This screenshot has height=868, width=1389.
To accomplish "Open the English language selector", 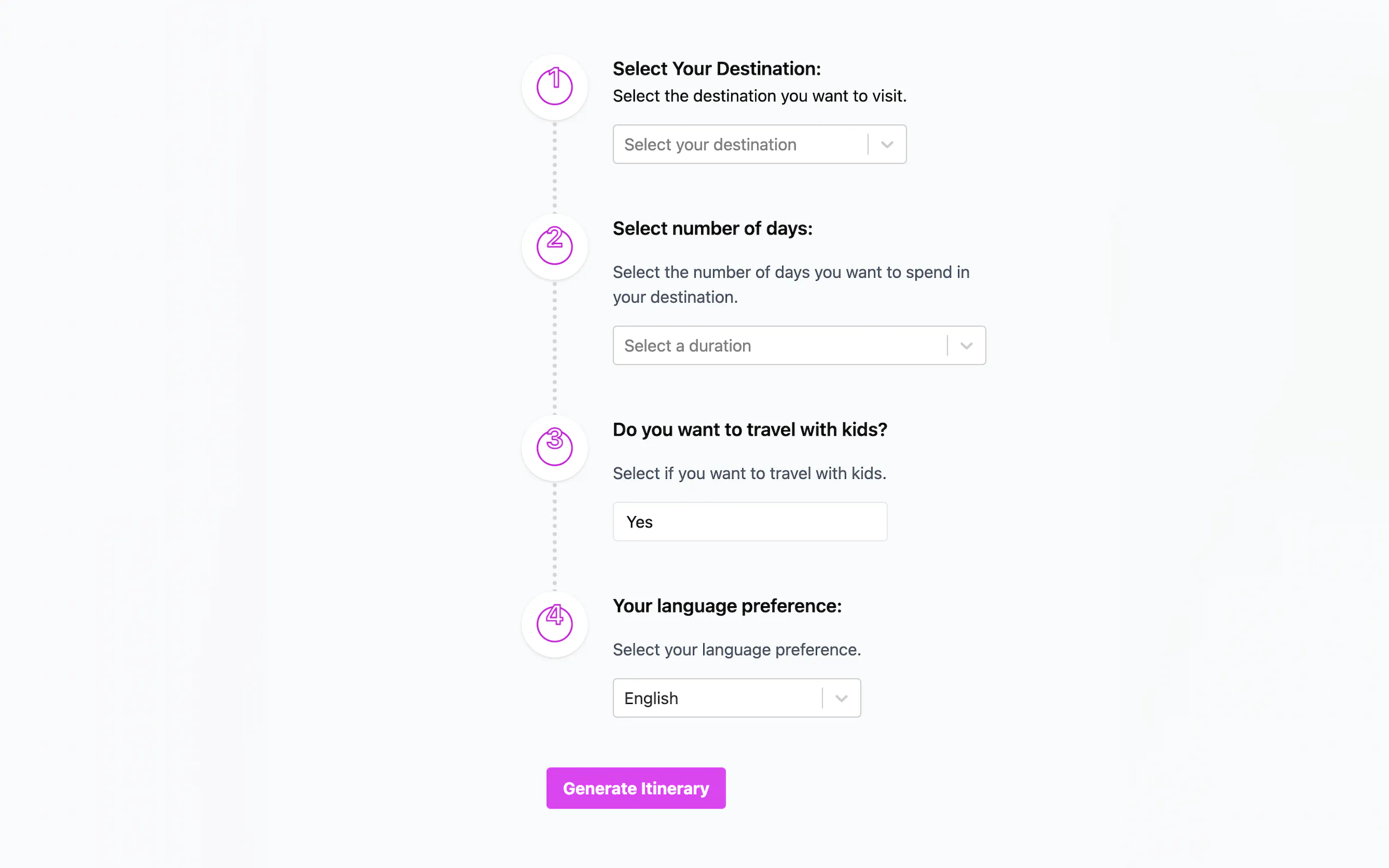I will pyautogui.click(x=716, y=698).
